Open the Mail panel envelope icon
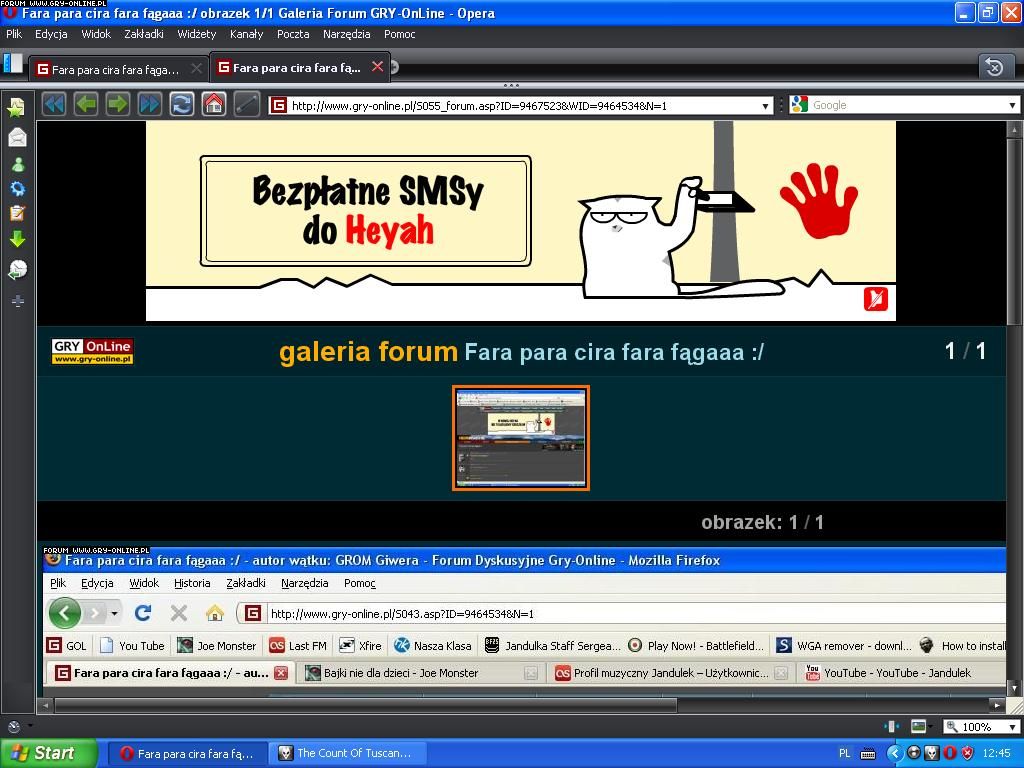This screenshot has height=768, width=1024. pos(17,137)
